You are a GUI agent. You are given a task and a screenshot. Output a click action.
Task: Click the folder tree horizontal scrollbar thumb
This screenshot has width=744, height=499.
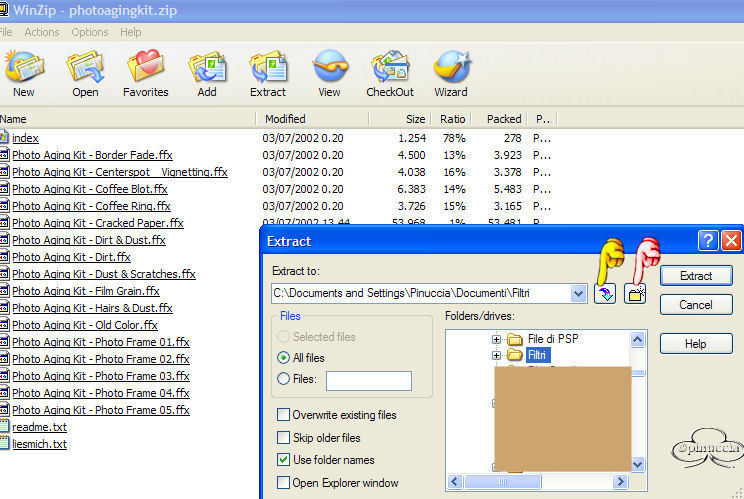[502, 482]
